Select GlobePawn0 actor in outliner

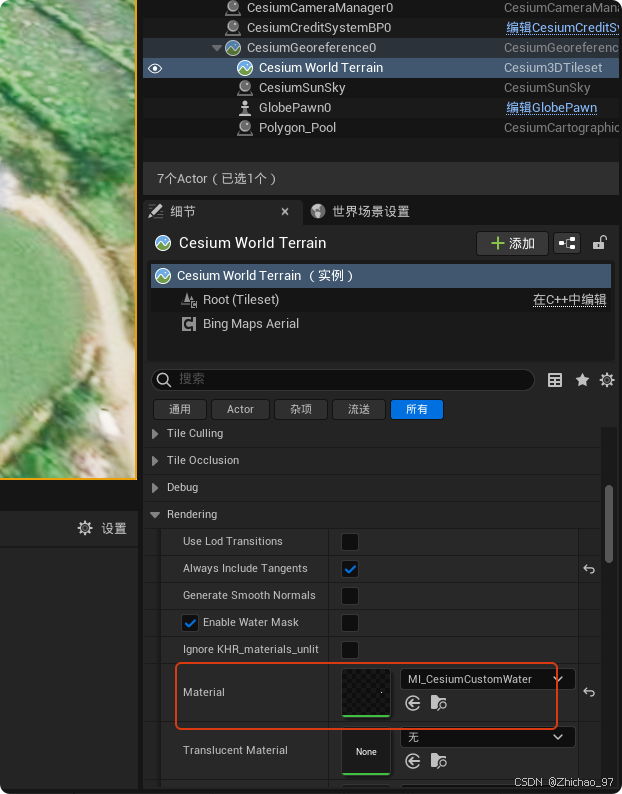tap(295, 108)
